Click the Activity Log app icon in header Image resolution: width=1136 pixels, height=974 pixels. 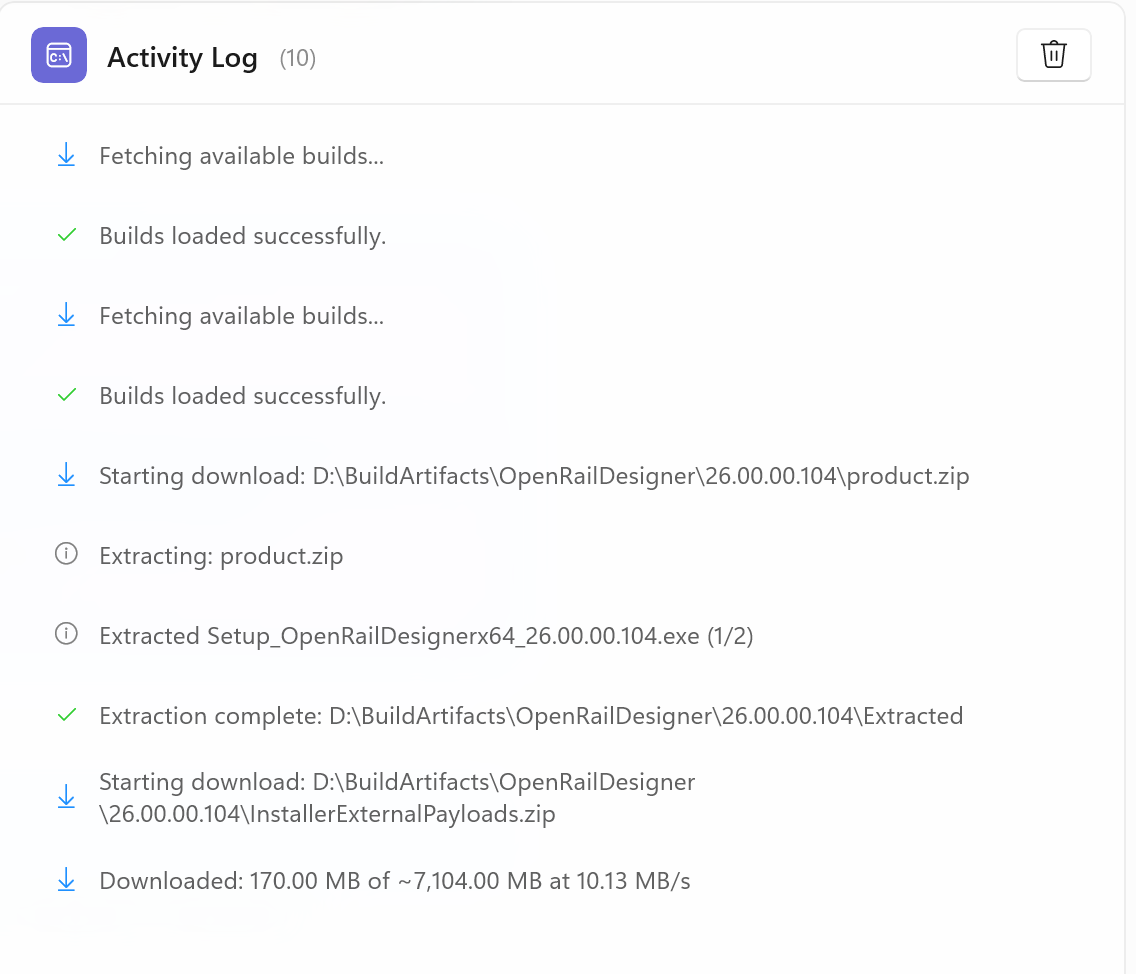[x=58, y=55]
